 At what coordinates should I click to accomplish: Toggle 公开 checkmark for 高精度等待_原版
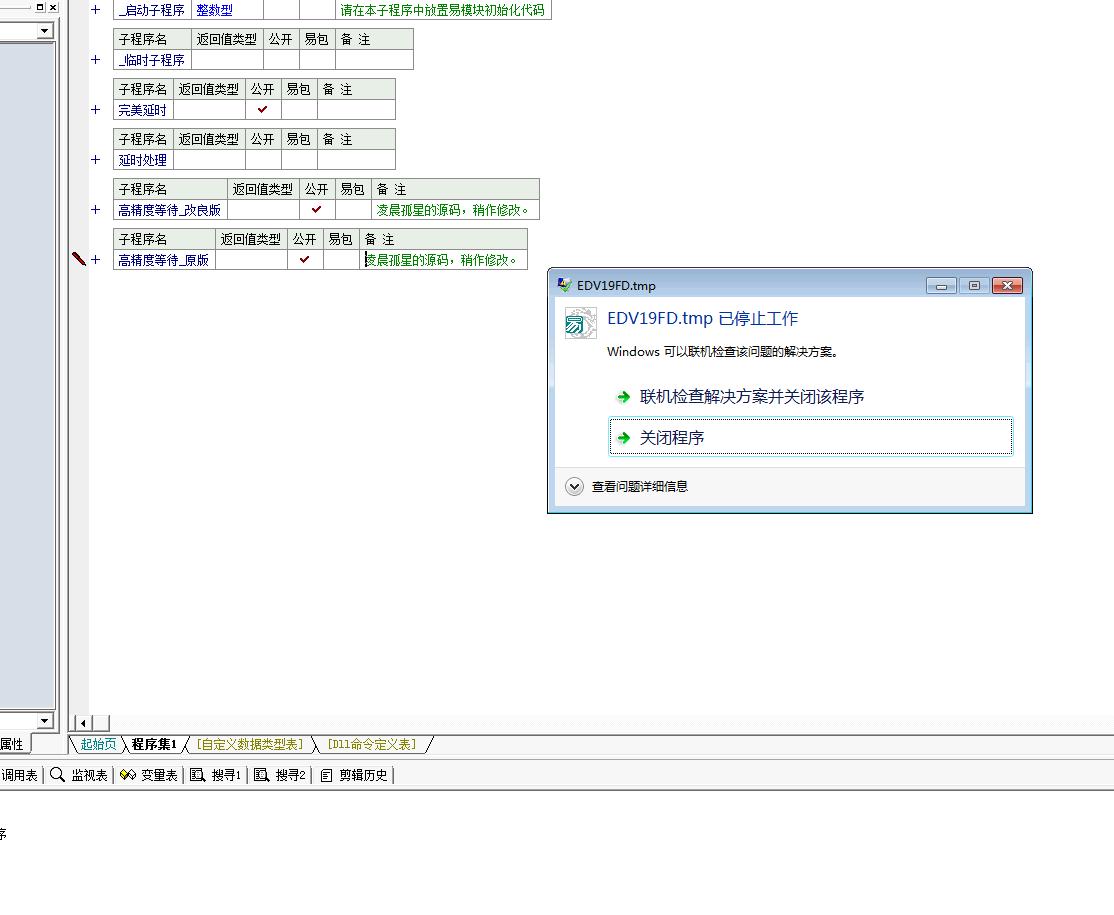pos(305,260)
